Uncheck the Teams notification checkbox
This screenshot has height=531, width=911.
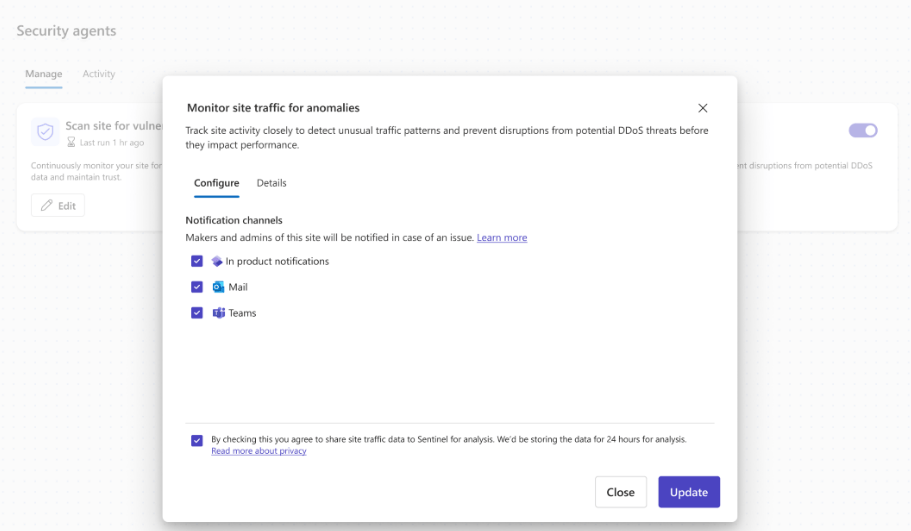pyautogui.click(x=197, y=313)
